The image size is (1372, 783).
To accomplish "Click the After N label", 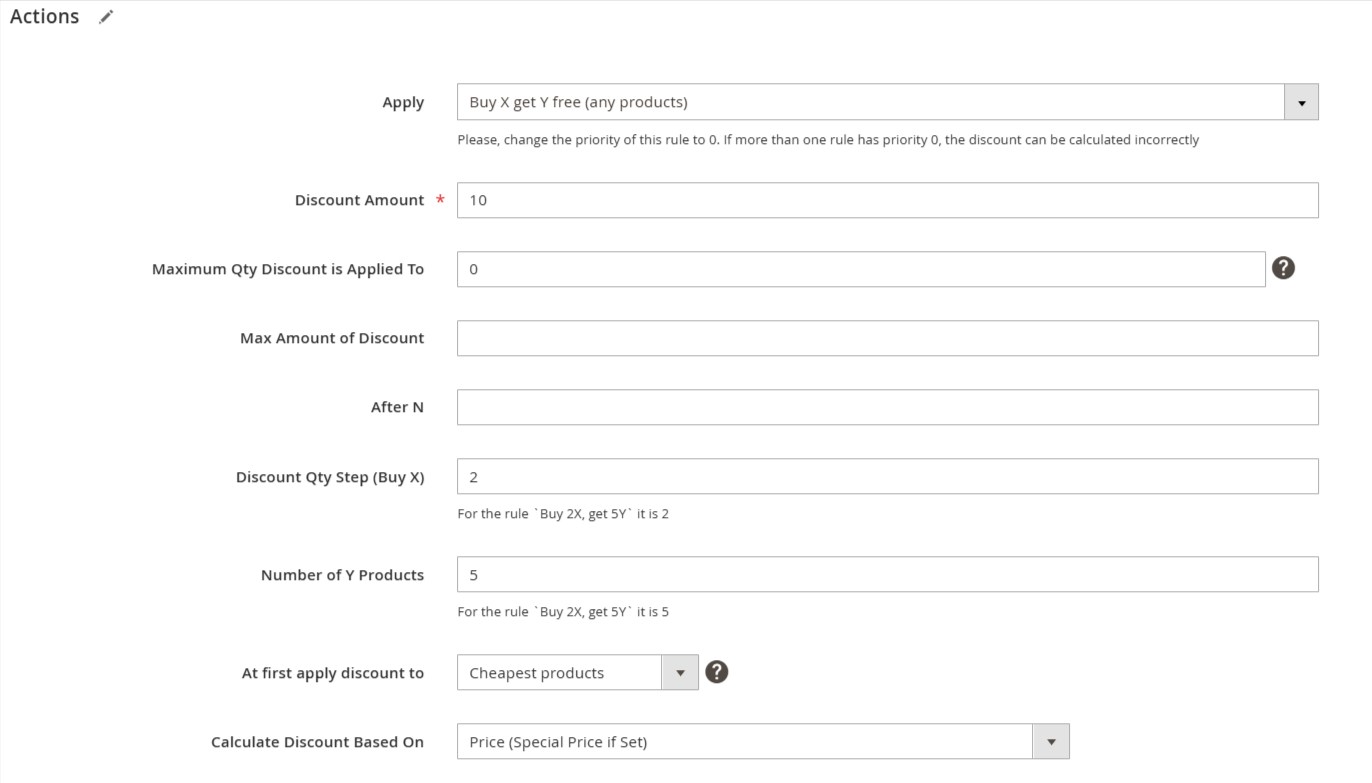I will tap(397, 407).
